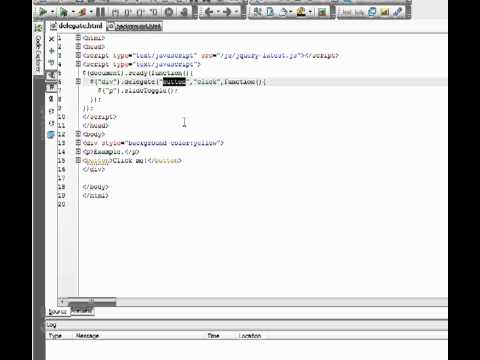This screenshot has height=360, width=480.
Task: Click the highlighted "button" selection on line 6
Action: [174, 82]
